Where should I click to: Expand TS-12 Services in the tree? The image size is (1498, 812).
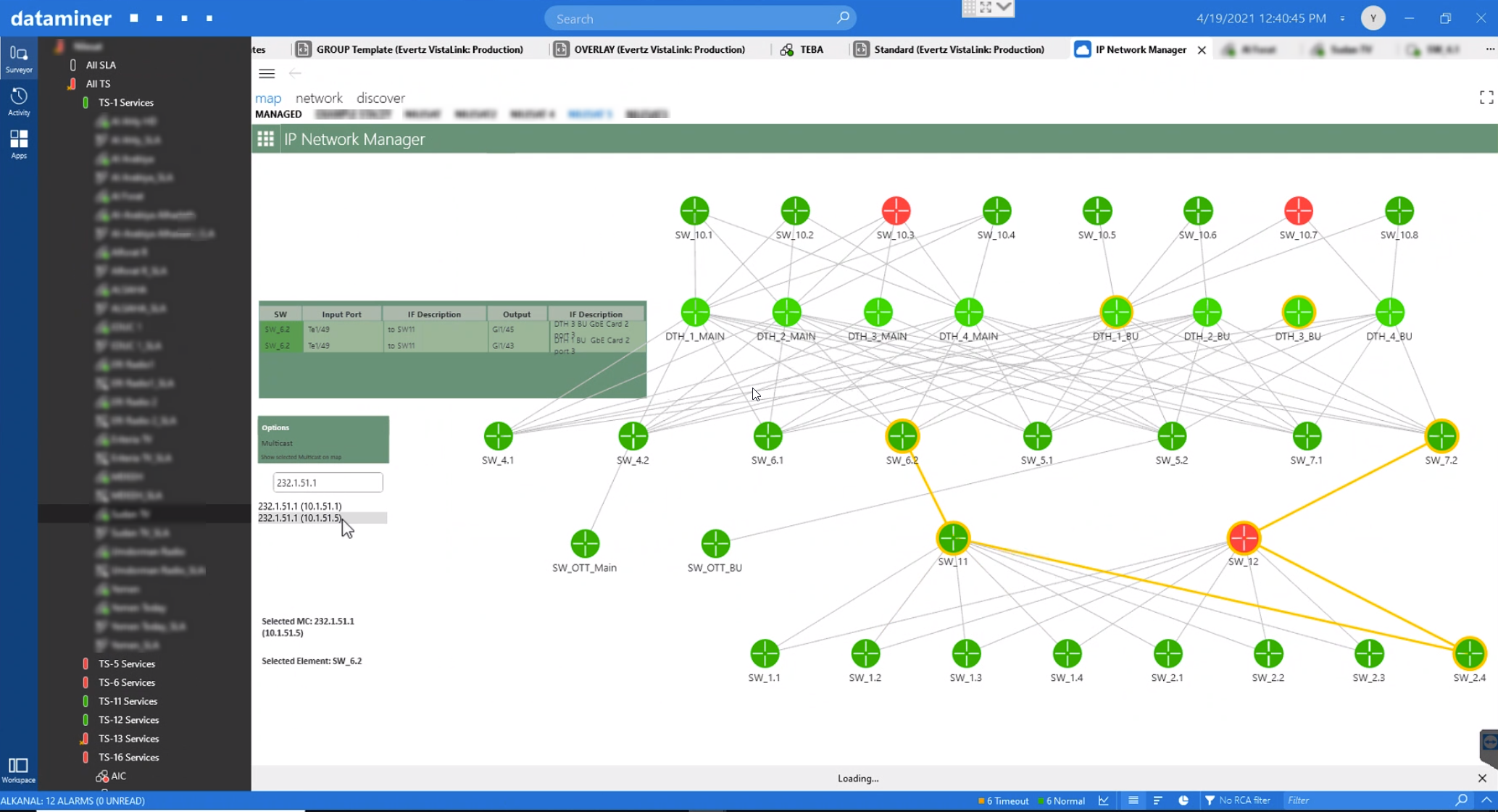click(x=129, y=720)
